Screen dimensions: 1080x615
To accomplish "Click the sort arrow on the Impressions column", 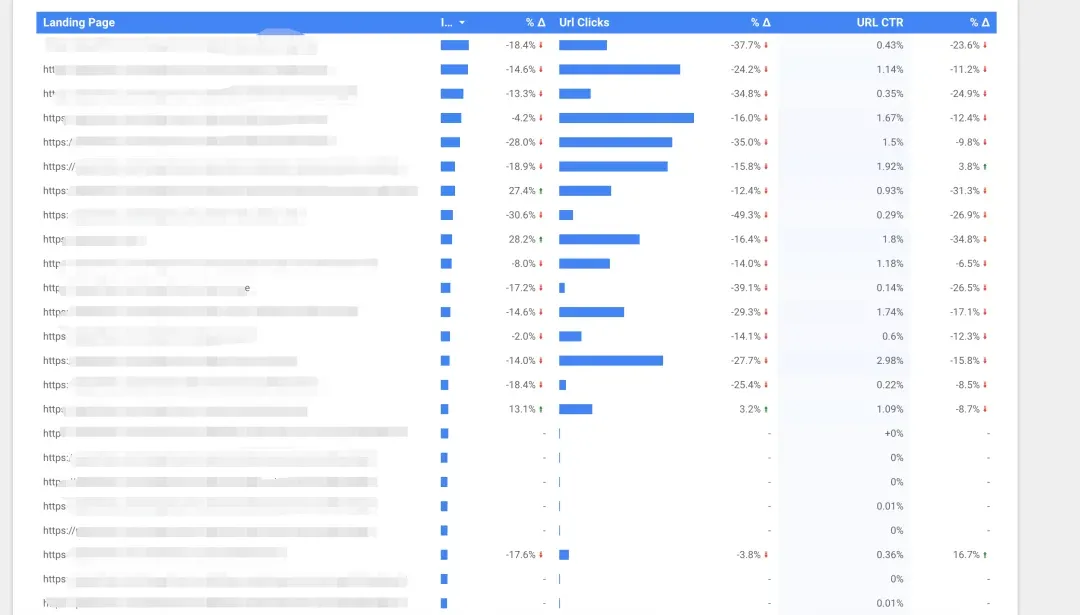I will (x=461, y=22).
